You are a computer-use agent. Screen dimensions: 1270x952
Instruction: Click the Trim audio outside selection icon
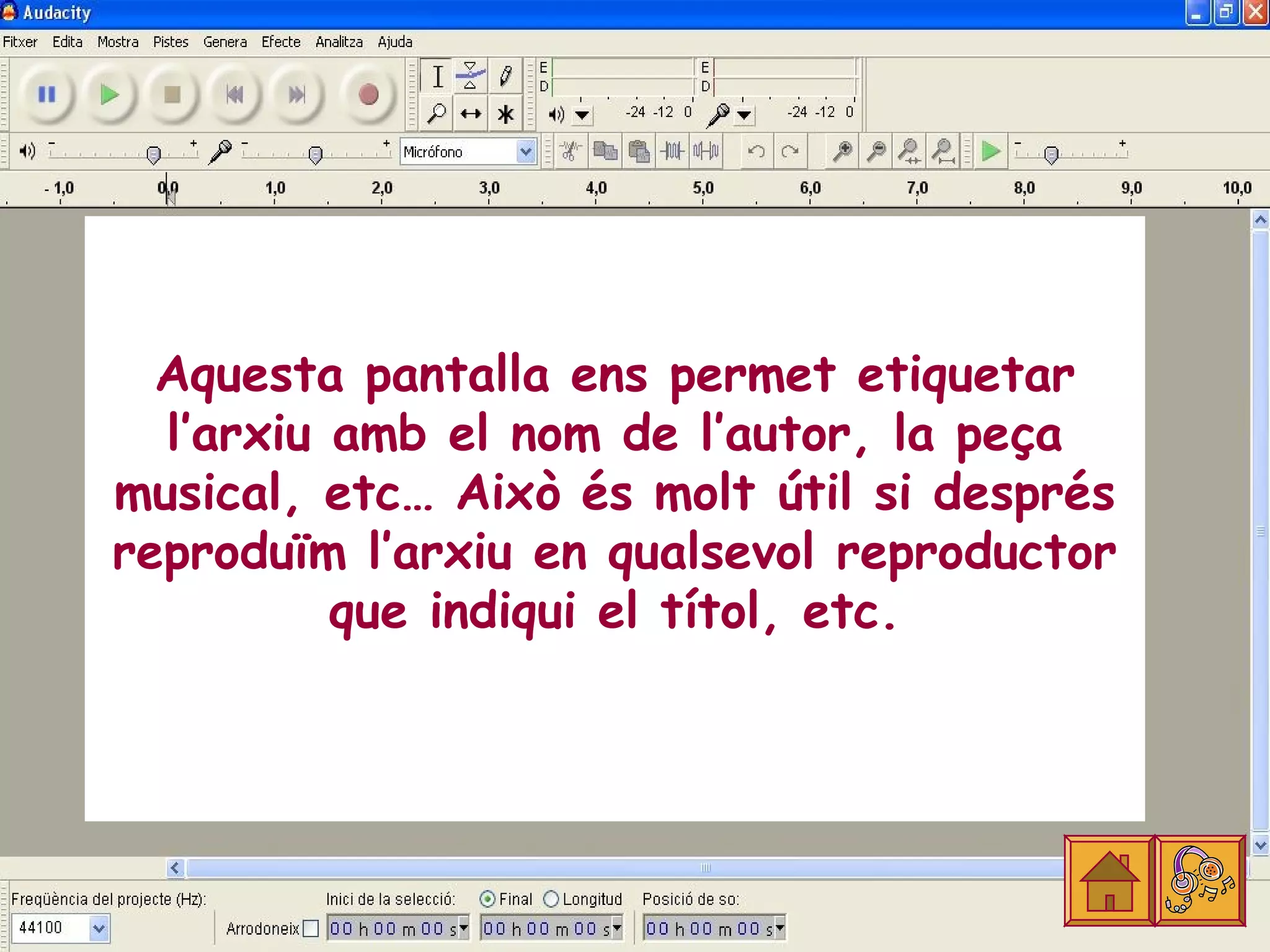(672, 151)
